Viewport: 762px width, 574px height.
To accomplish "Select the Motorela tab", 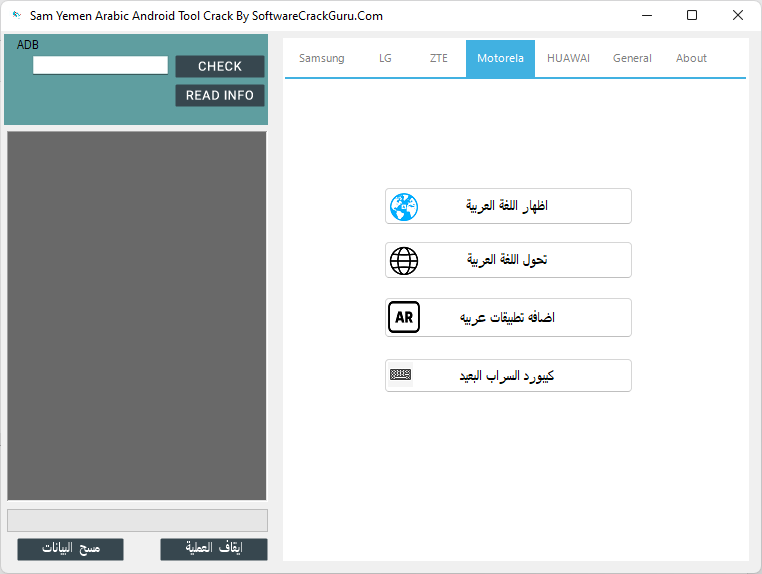I will pyautogui.click(x=500, y=58).
